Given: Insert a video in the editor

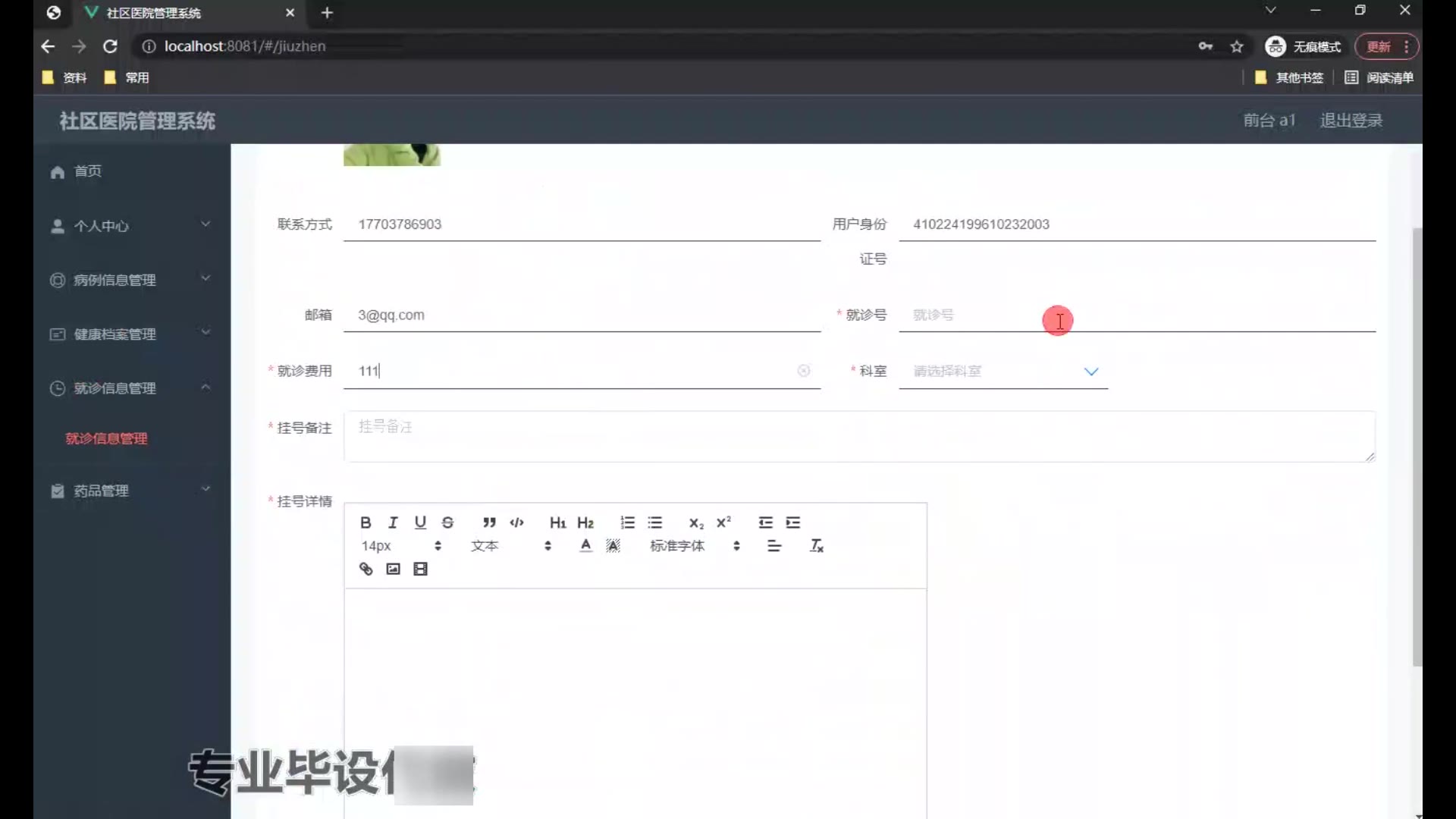Looking at the screenshot, I should (x=420, y=569).
